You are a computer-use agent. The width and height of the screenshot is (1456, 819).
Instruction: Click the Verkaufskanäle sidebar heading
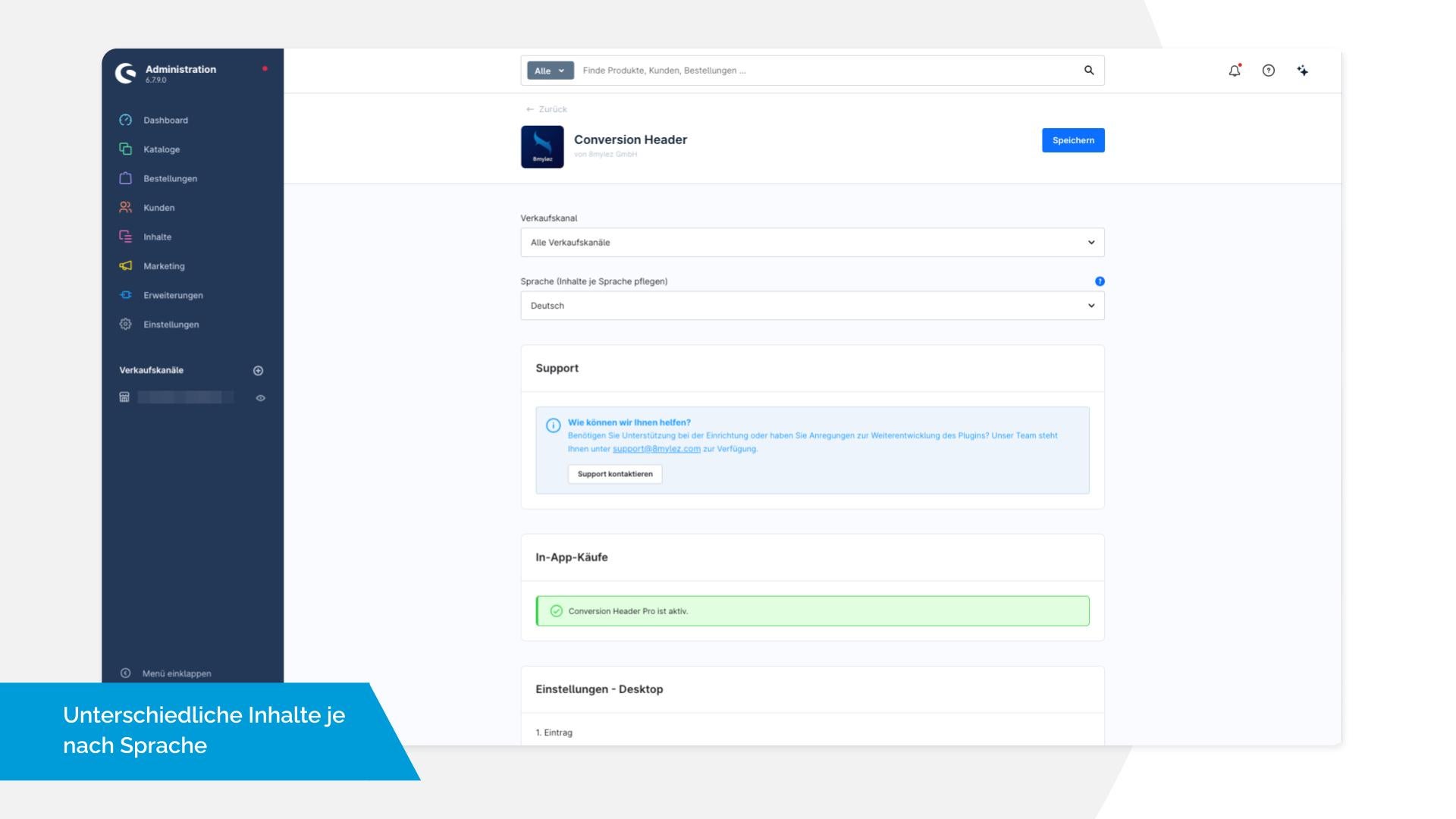point(152,370)
